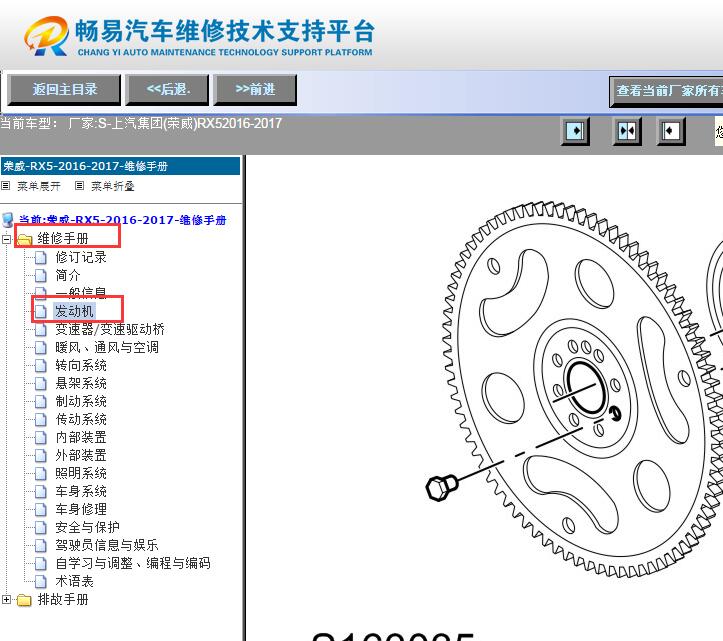The height and width of the screenshot is (641, 723).
Task: Click the panel collapse-left arrow icon
Action: (x=670, y=131)
